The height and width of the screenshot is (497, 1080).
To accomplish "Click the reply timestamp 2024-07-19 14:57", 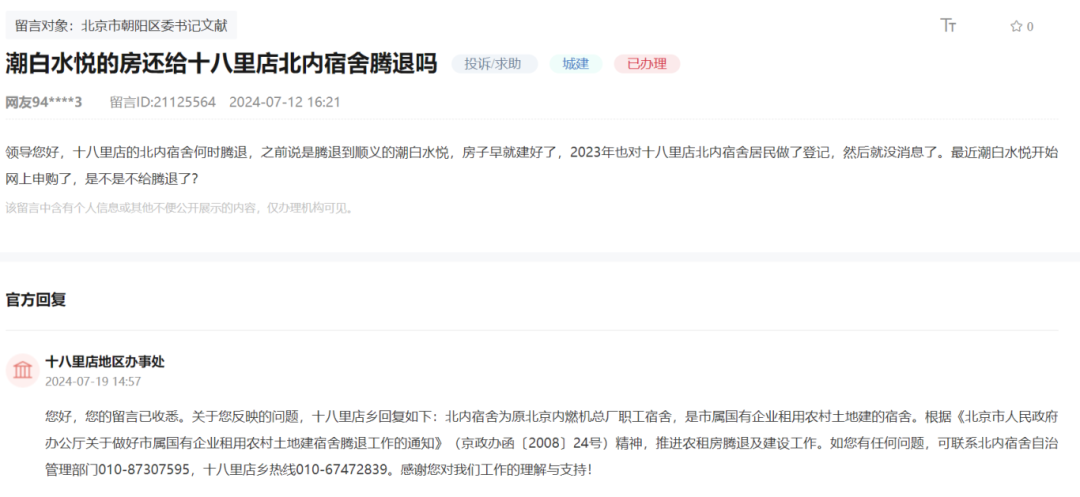I will coord(93,381).
